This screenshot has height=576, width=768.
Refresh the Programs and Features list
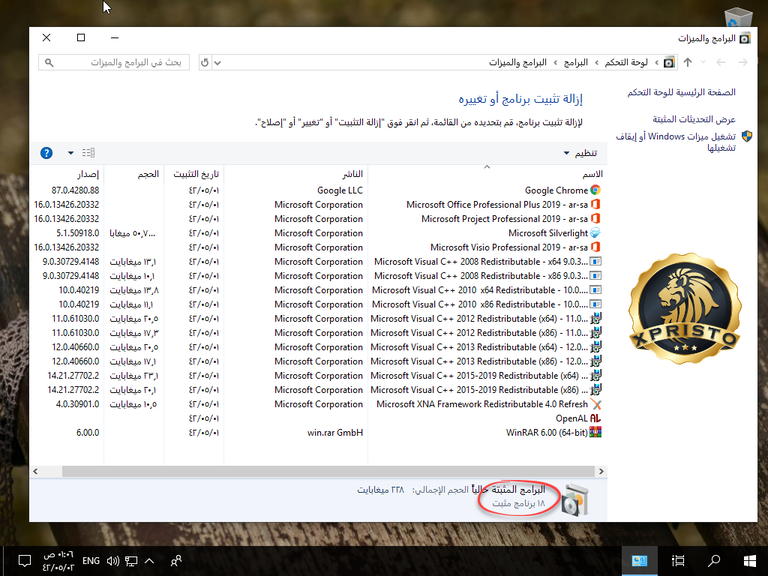coord(205,62)
